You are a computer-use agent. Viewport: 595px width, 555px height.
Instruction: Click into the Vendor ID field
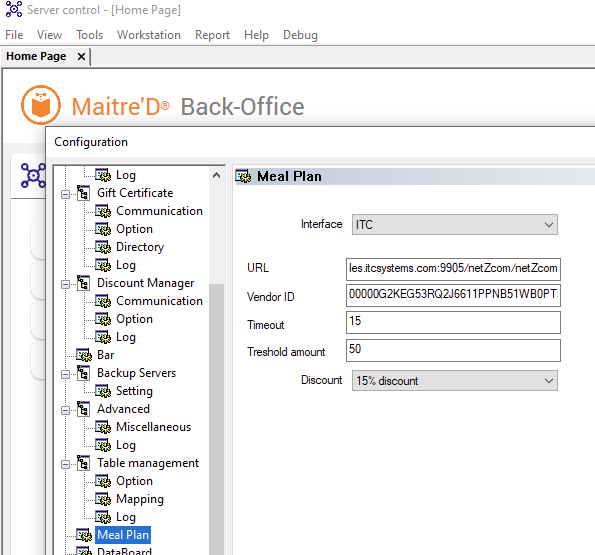click(453, 295)
